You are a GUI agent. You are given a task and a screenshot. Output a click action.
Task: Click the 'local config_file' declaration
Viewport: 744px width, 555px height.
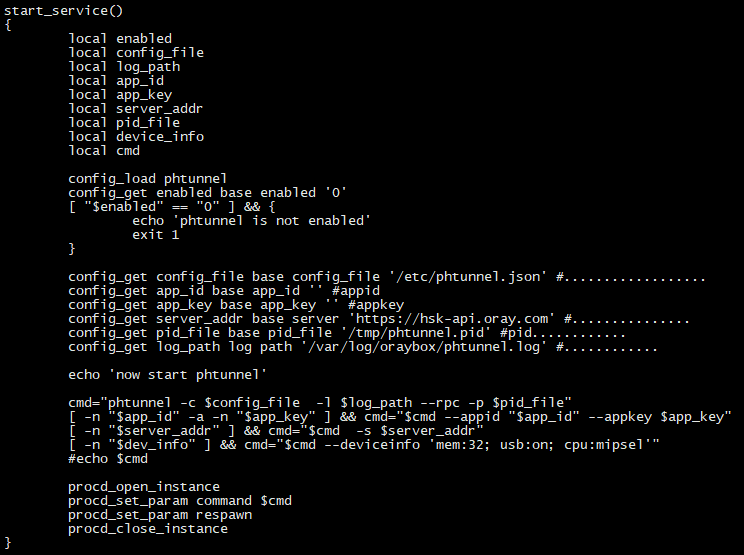[136, 53]
